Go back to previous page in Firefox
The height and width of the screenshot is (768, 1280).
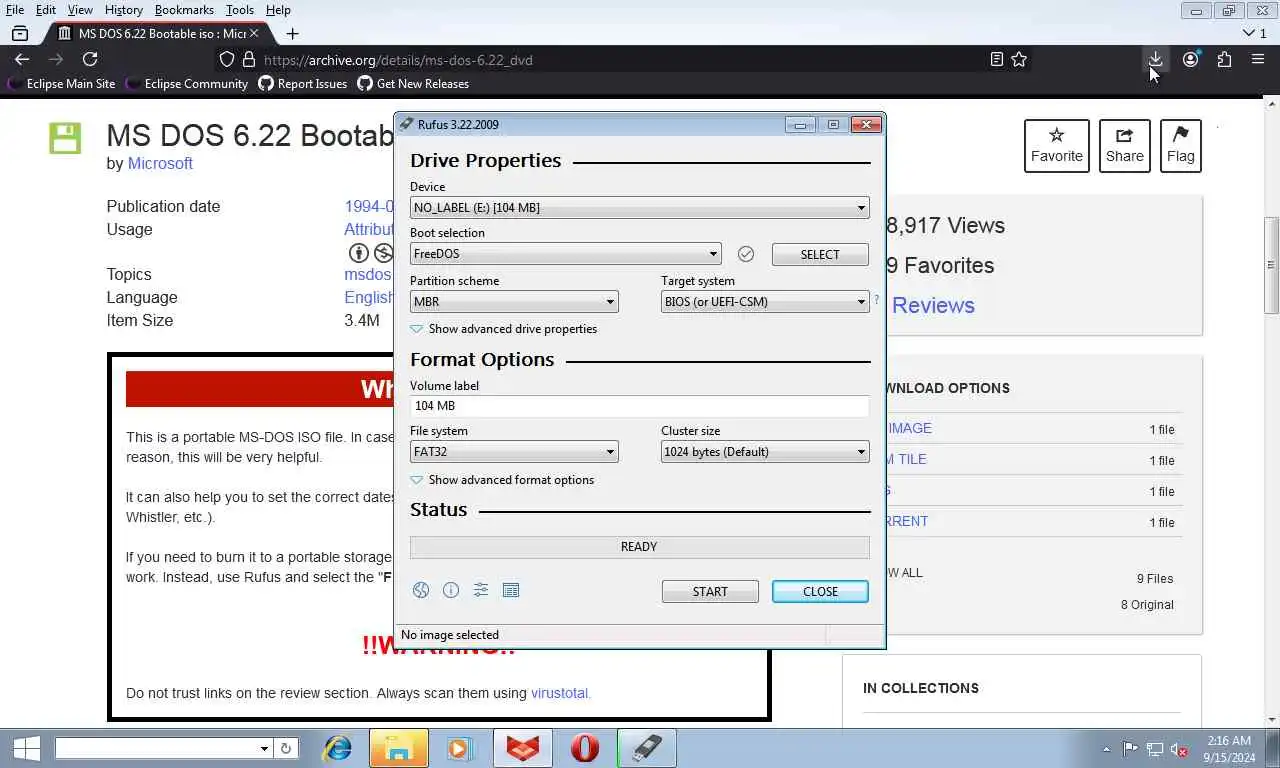22,59
